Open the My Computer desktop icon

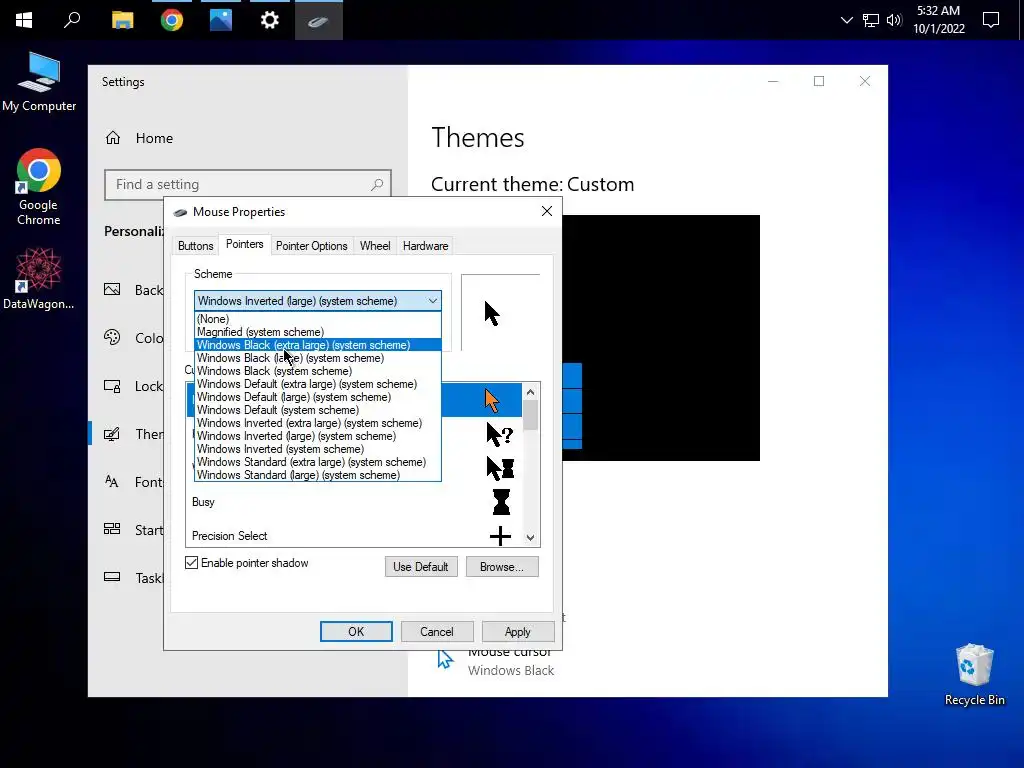click(x=39, y=82)
